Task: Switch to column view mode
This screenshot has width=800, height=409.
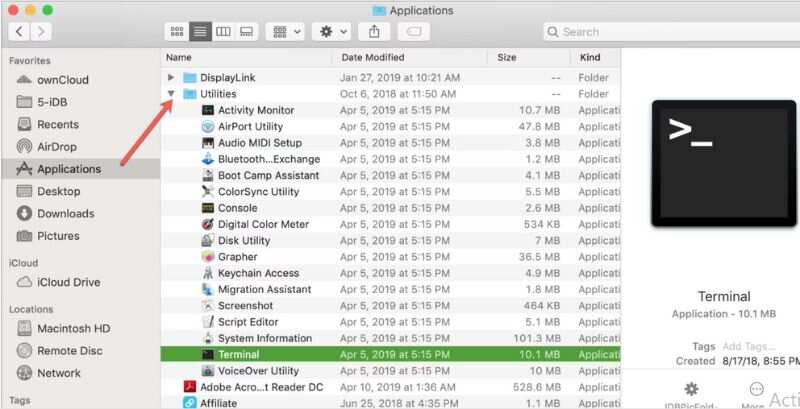Action: 223,31
